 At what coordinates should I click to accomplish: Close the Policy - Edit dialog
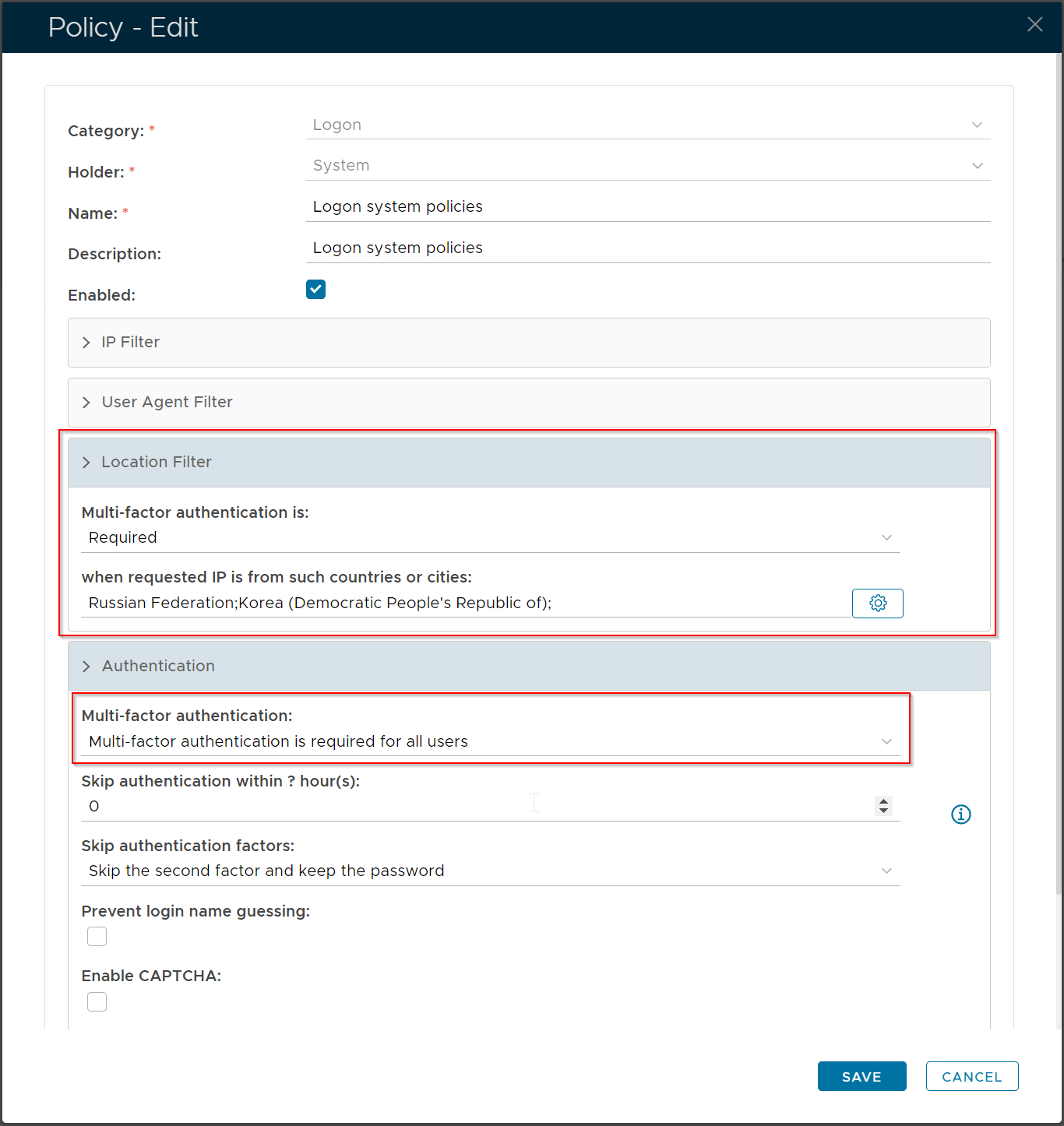click(1034, 25)
